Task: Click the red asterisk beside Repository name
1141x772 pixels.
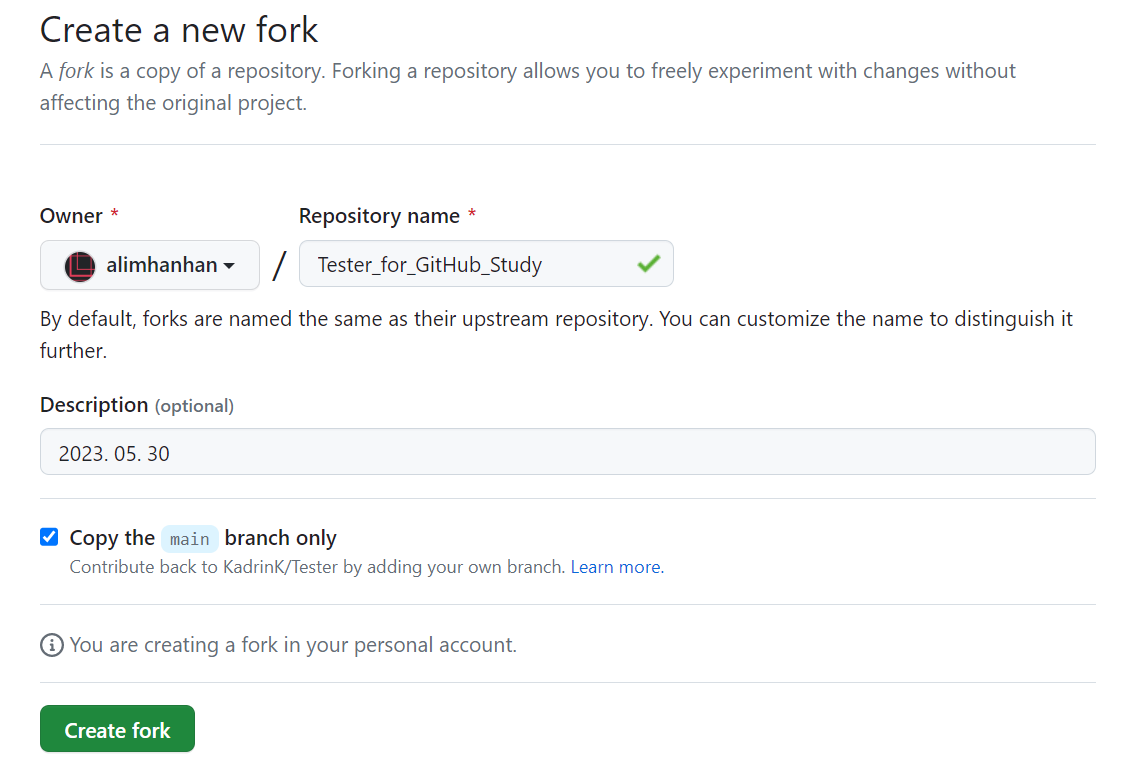Action: coord(472,216)
